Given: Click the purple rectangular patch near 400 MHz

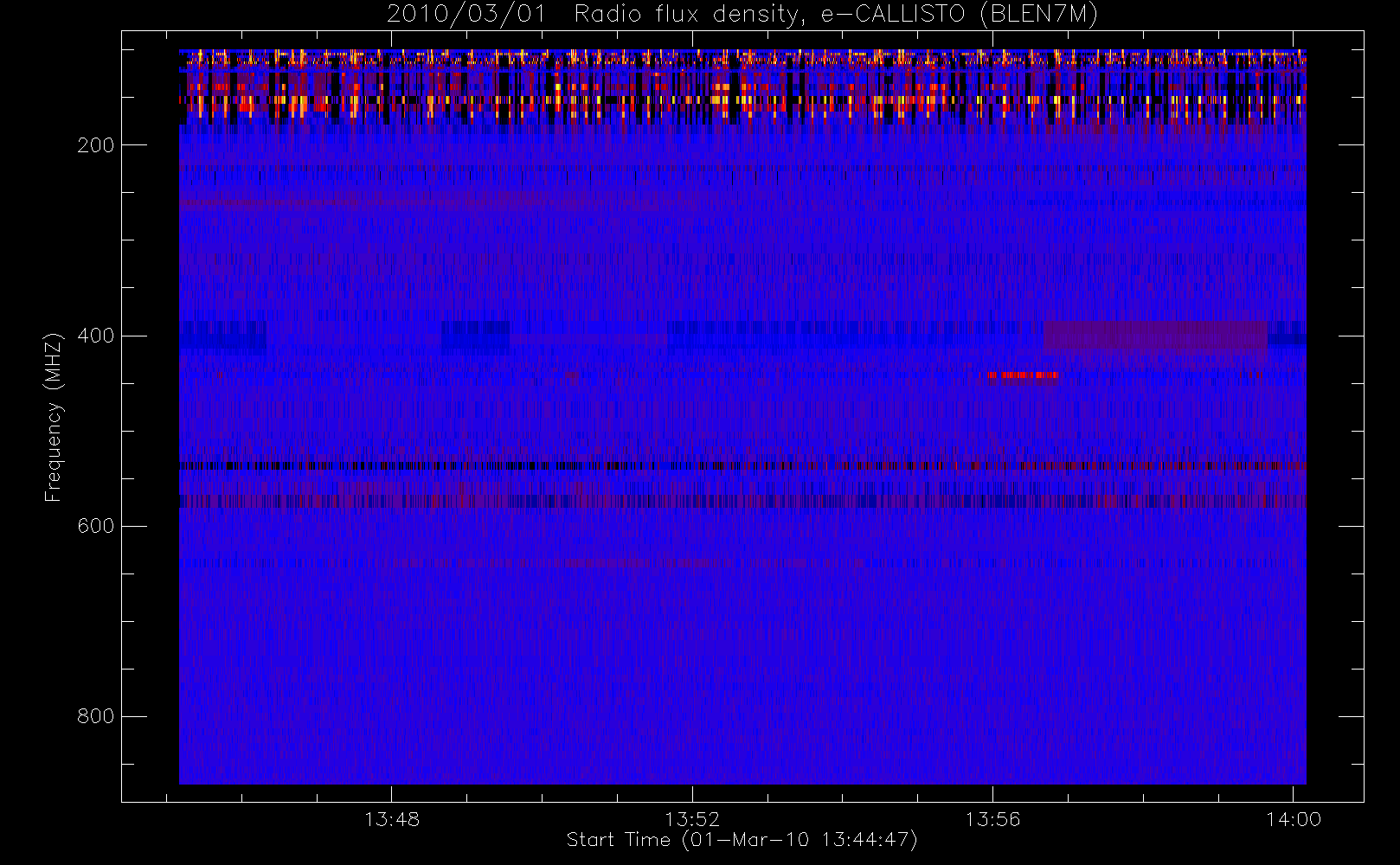Looking at the screenshot, I should 1155,336.
